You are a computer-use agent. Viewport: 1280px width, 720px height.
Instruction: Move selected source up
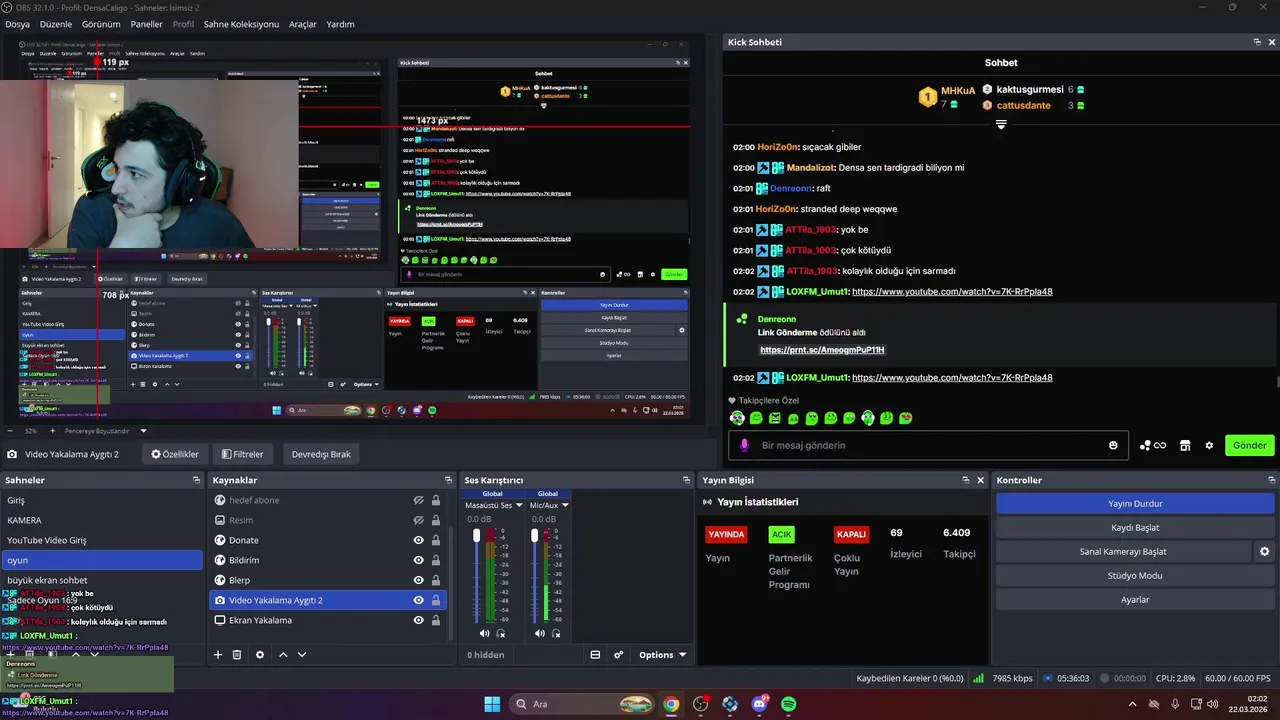click(x=283, y=655)
